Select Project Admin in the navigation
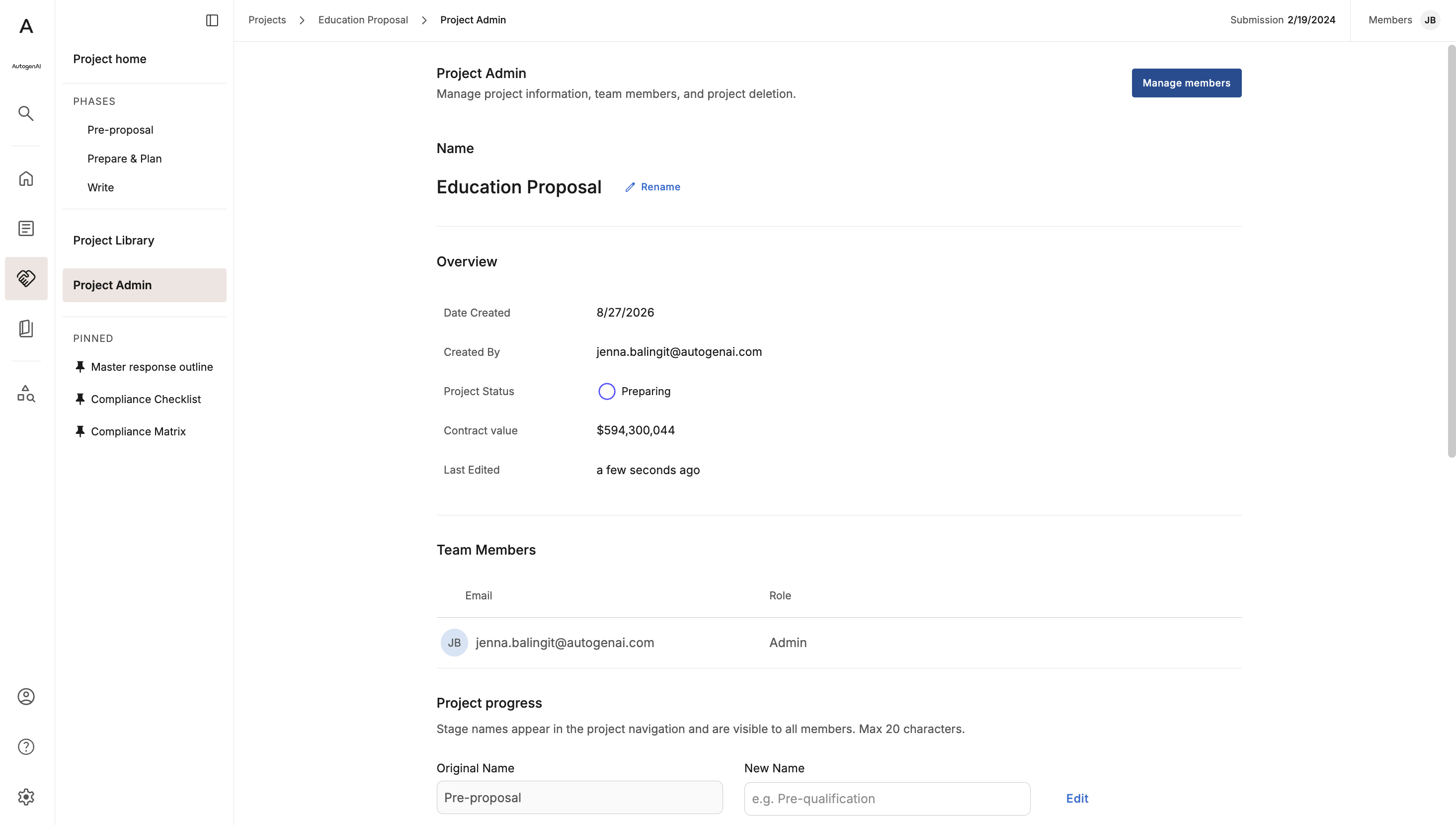 145,285
